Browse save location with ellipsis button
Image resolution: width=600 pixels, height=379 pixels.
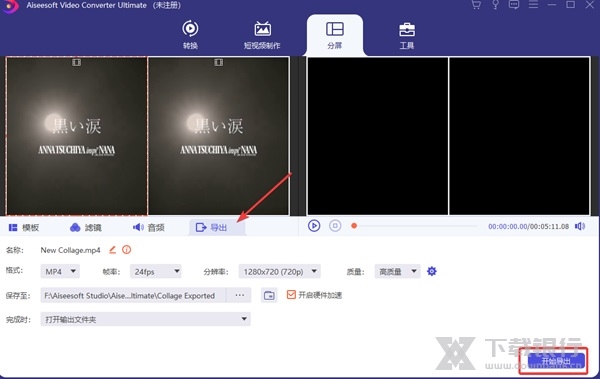(x=240, y=295)
